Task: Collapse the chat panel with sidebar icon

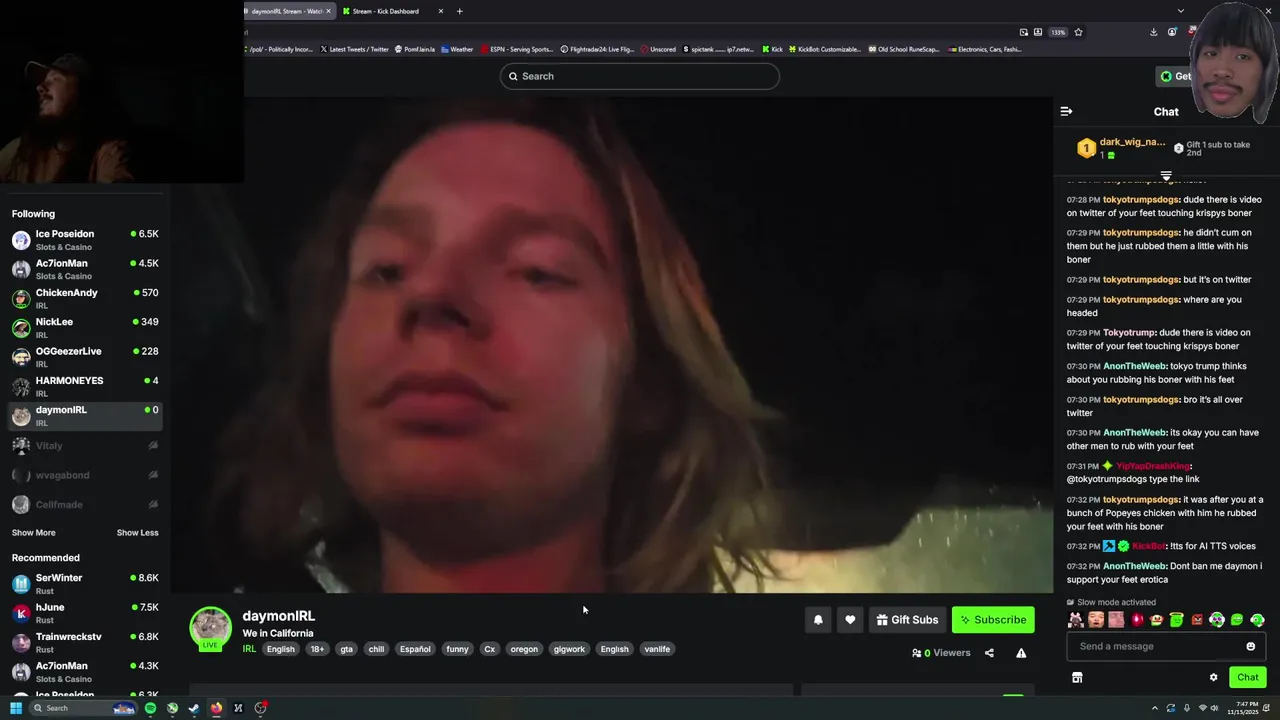Action: [1066, 111]
